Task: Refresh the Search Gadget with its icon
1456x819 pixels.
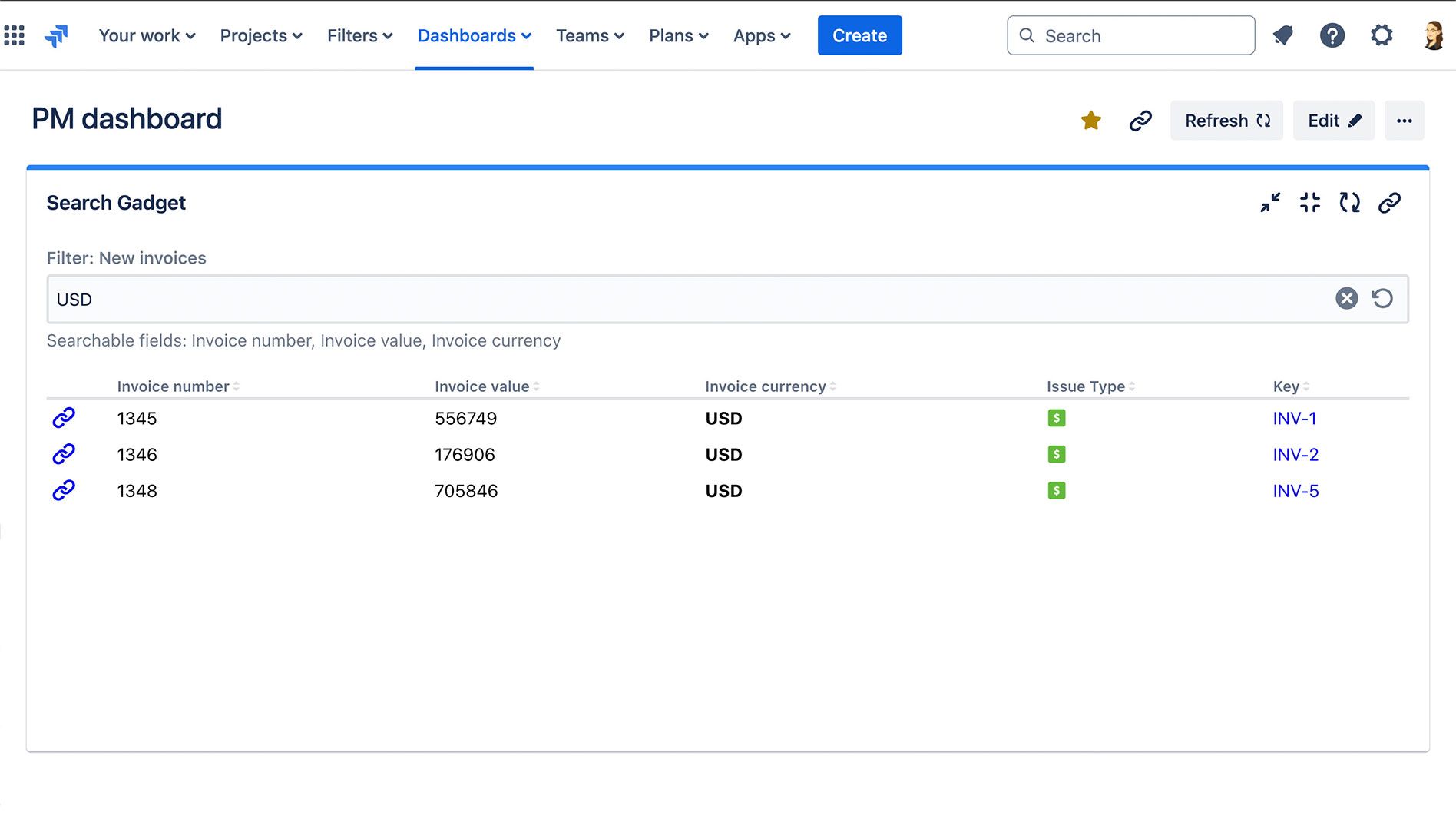Action: coord(1349,203)
